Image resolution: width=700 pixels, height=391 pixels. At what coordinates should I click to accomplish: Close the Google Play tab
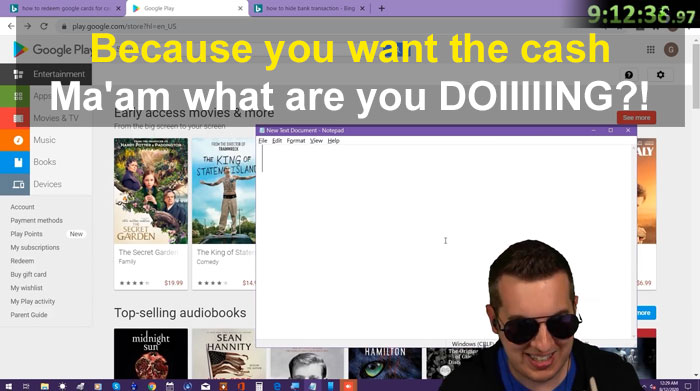tap(240, 8)
